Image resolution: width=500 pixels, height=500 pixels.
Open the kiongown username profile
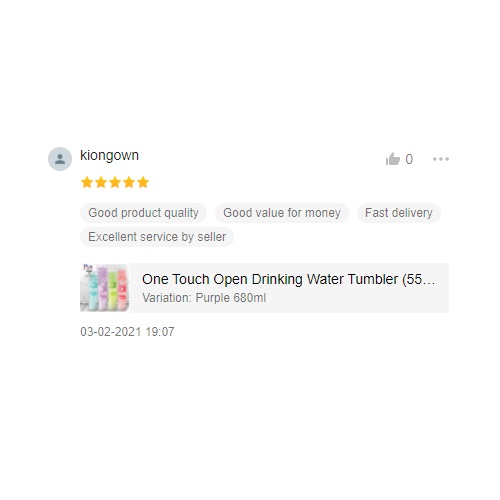coord(109,156)
